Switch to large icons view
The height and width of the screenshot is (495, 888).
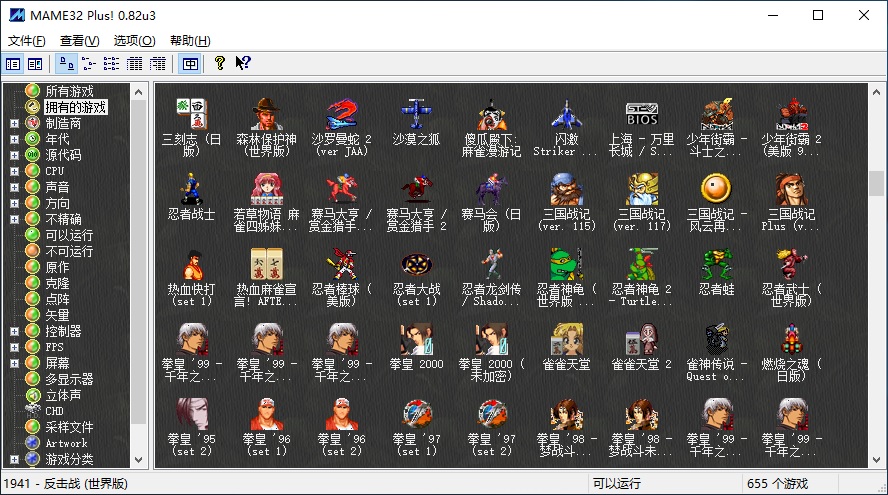pyautogui.click(x=67, y=64)
